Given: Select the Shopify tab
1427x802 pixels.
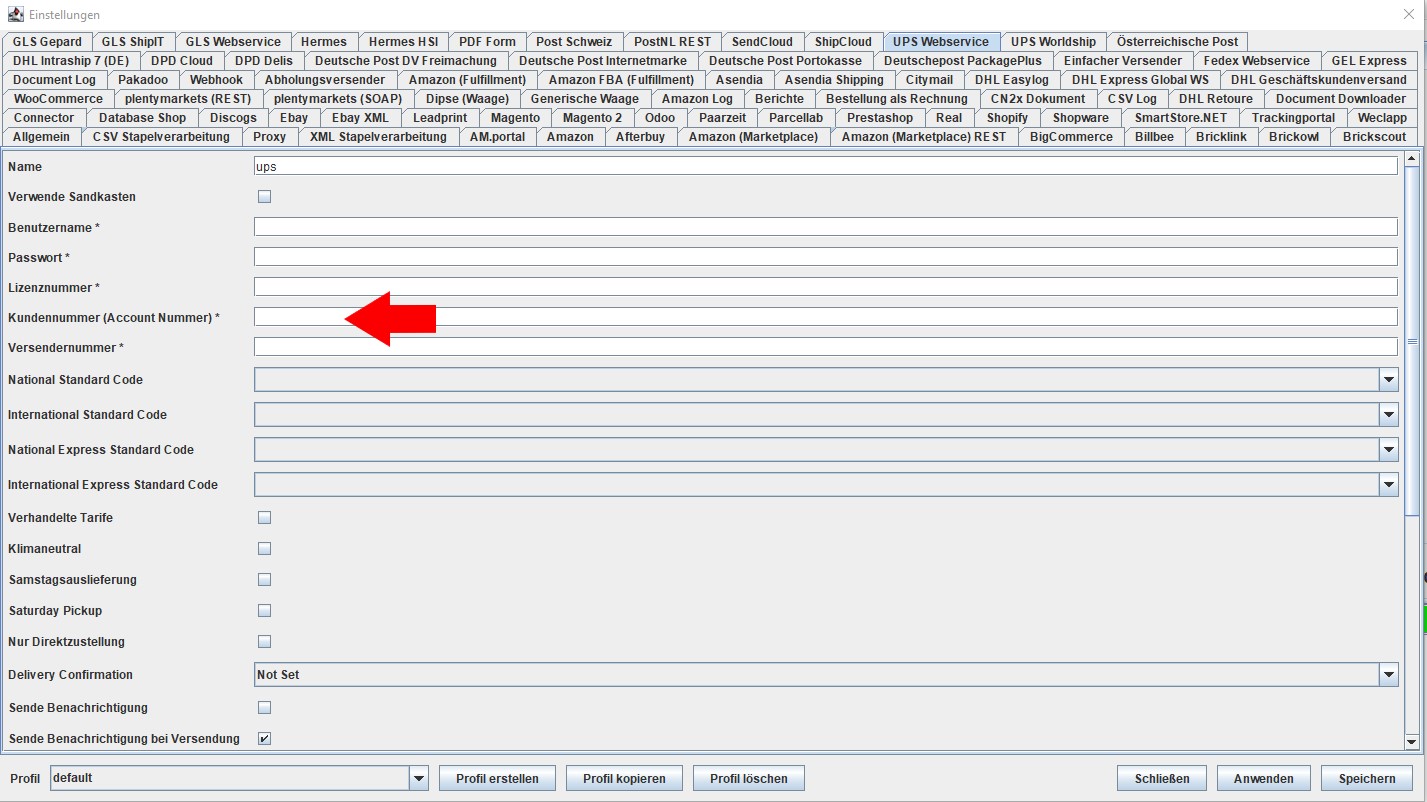Looking at the screenshot, I should pyautogui.click(x=1007, y=118).
